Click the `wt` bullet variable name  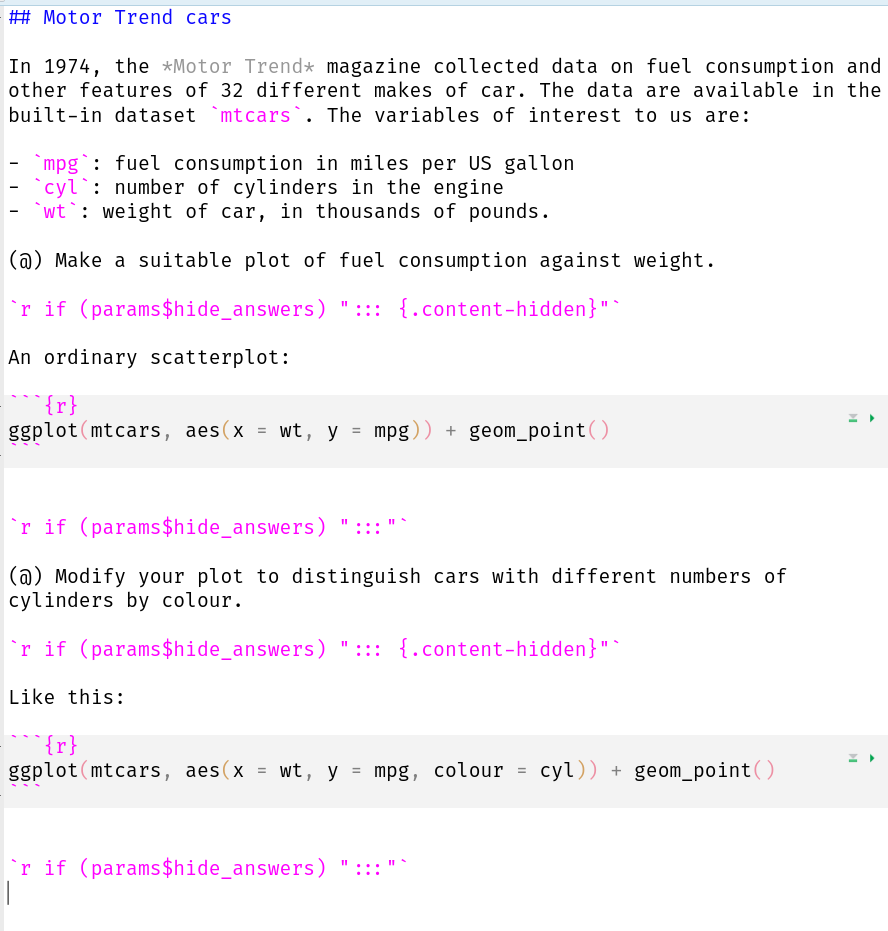[55, 212]
